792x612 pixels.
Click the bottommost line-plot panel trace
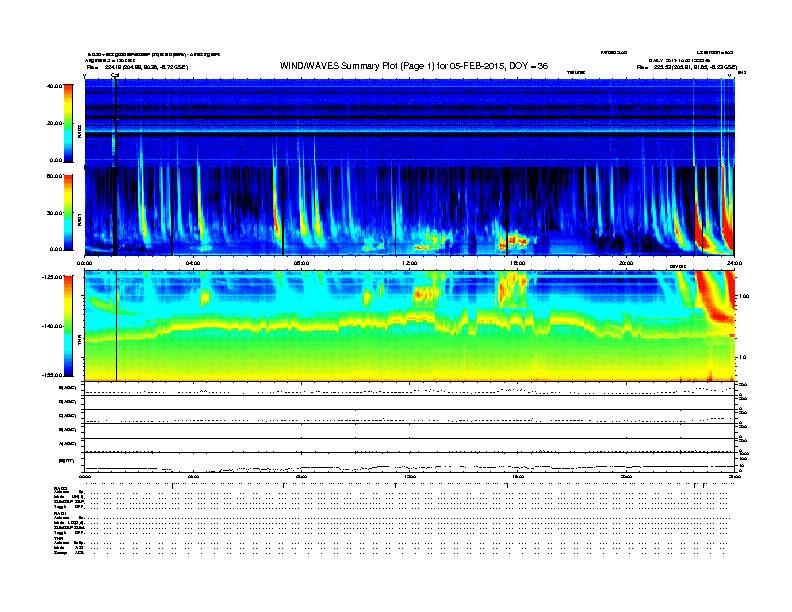[409, 467]
